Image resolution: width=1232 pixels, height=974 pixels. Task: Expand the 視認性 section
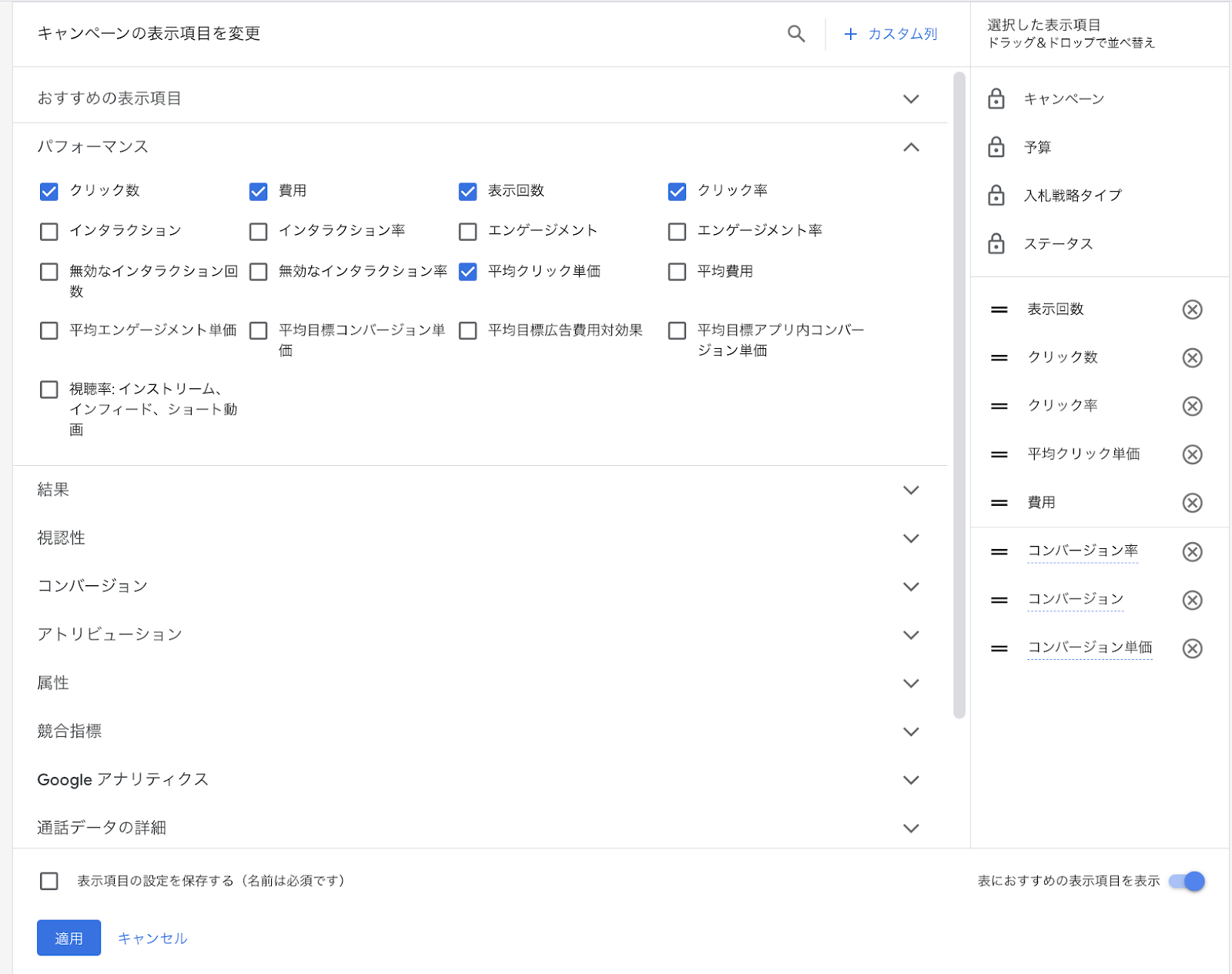911,538
